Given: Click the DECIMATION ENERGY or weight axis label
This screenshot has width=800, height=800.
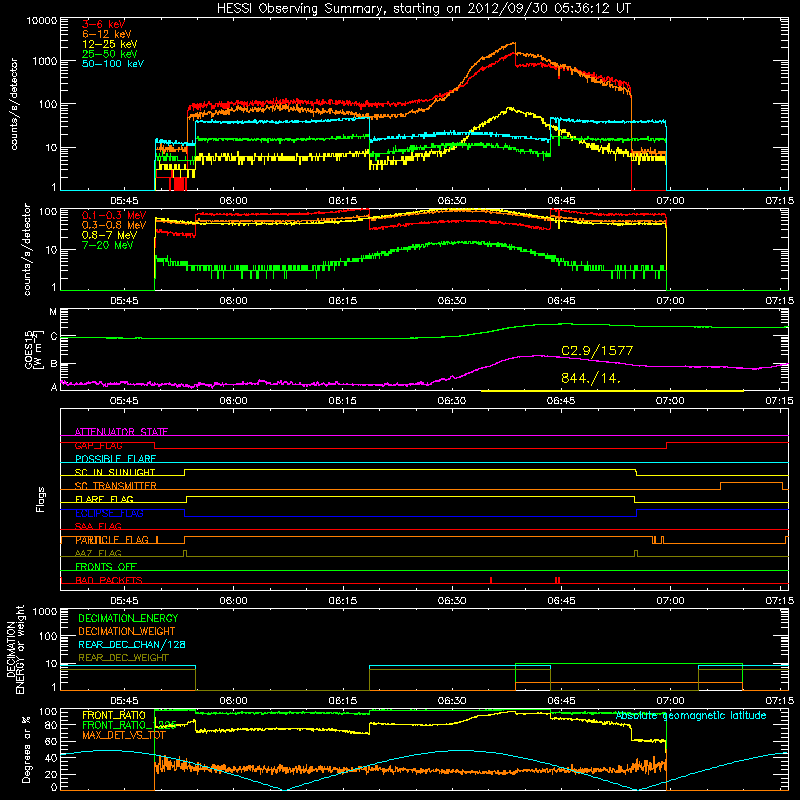Looking at the screenshot, I should (15, 649).
